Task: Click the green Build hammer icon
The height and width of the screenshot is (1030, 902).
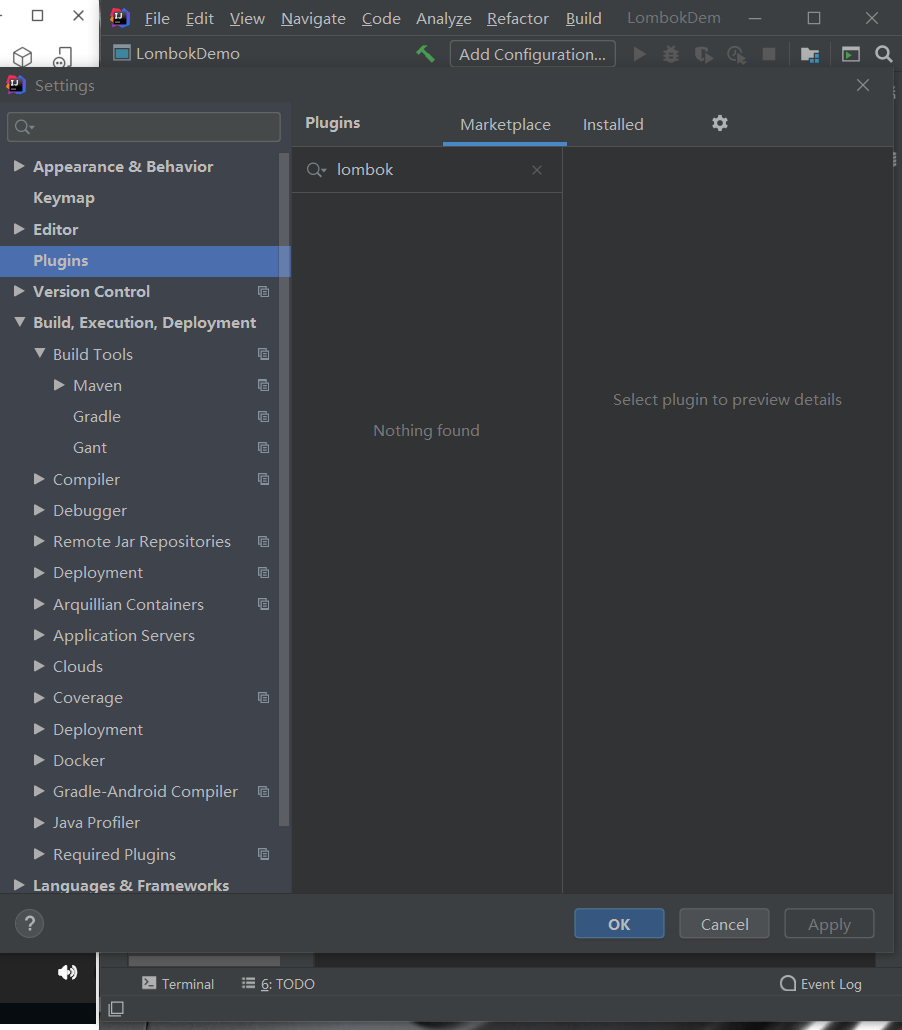Action: click(425, 53)
